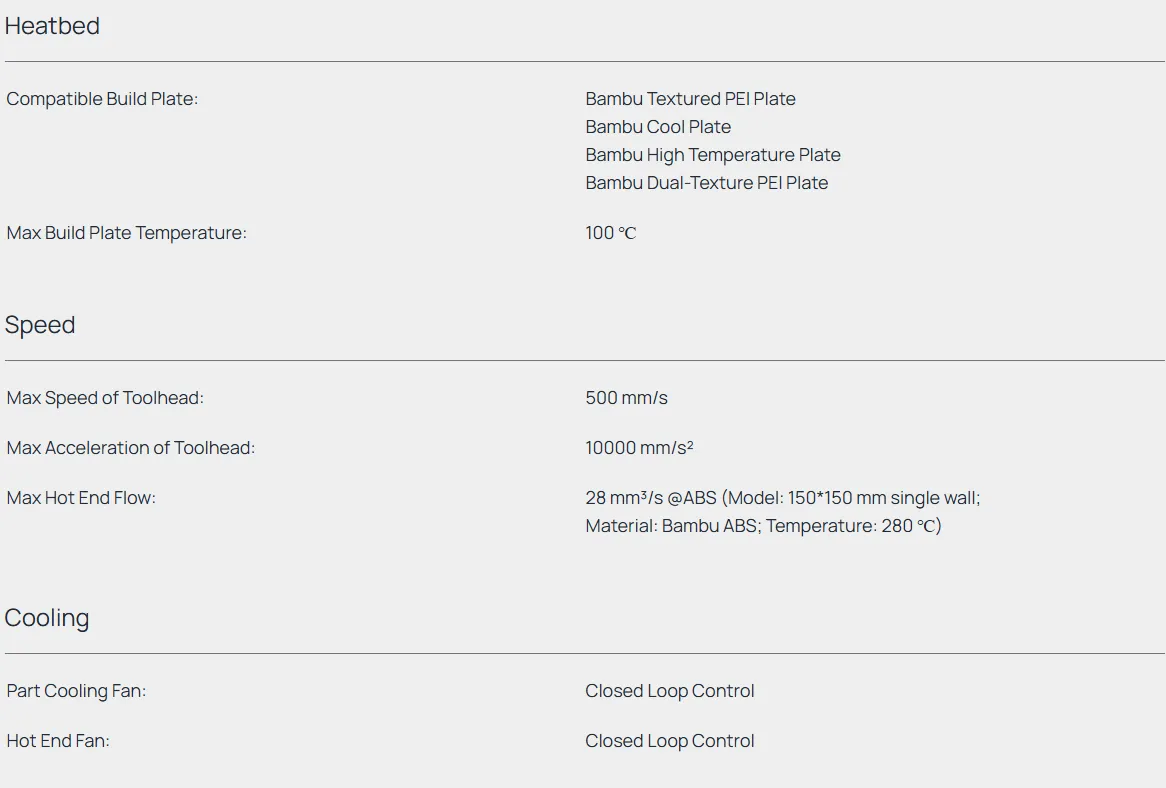Click the Bambu Cool Plate entry

coord(658,127)
